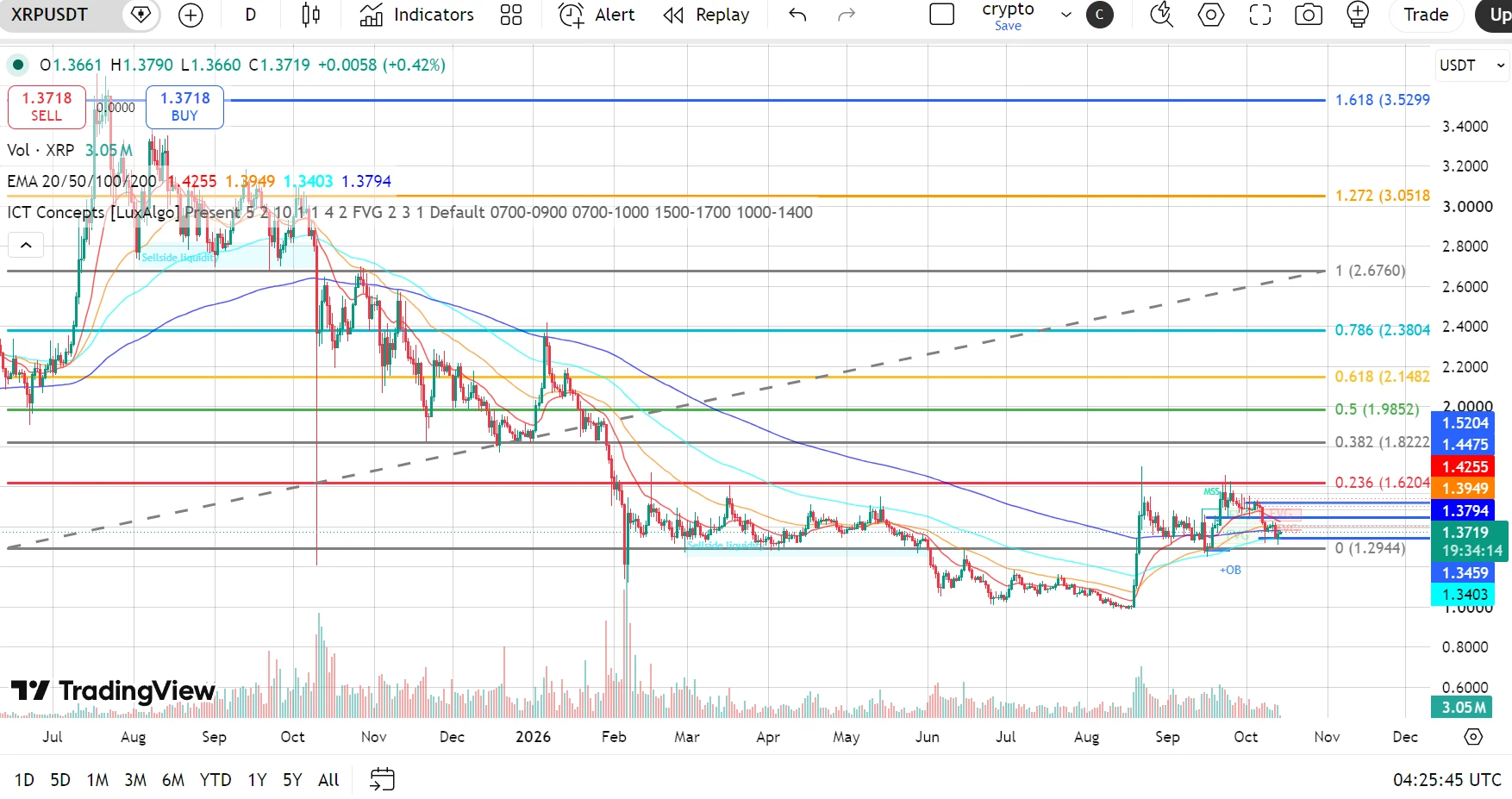Select the All time range
Viewport: 1512px width, 799px height.
tap(328, 780)
